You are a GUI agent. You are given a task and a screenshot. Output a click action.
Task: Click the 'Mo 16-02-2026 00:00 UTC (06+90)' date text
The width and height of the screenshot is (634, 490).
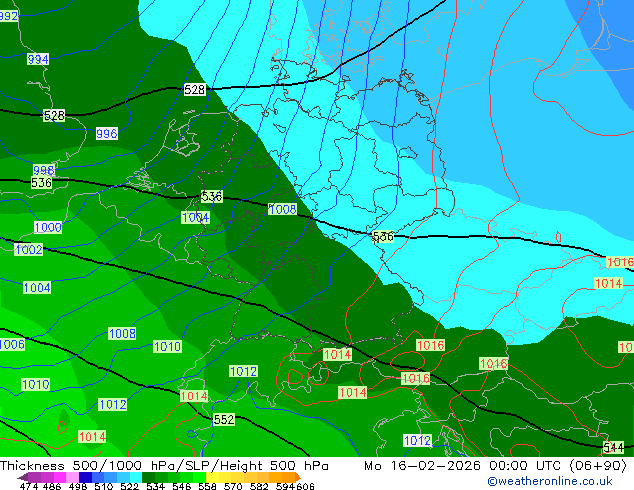pos(495,466)
